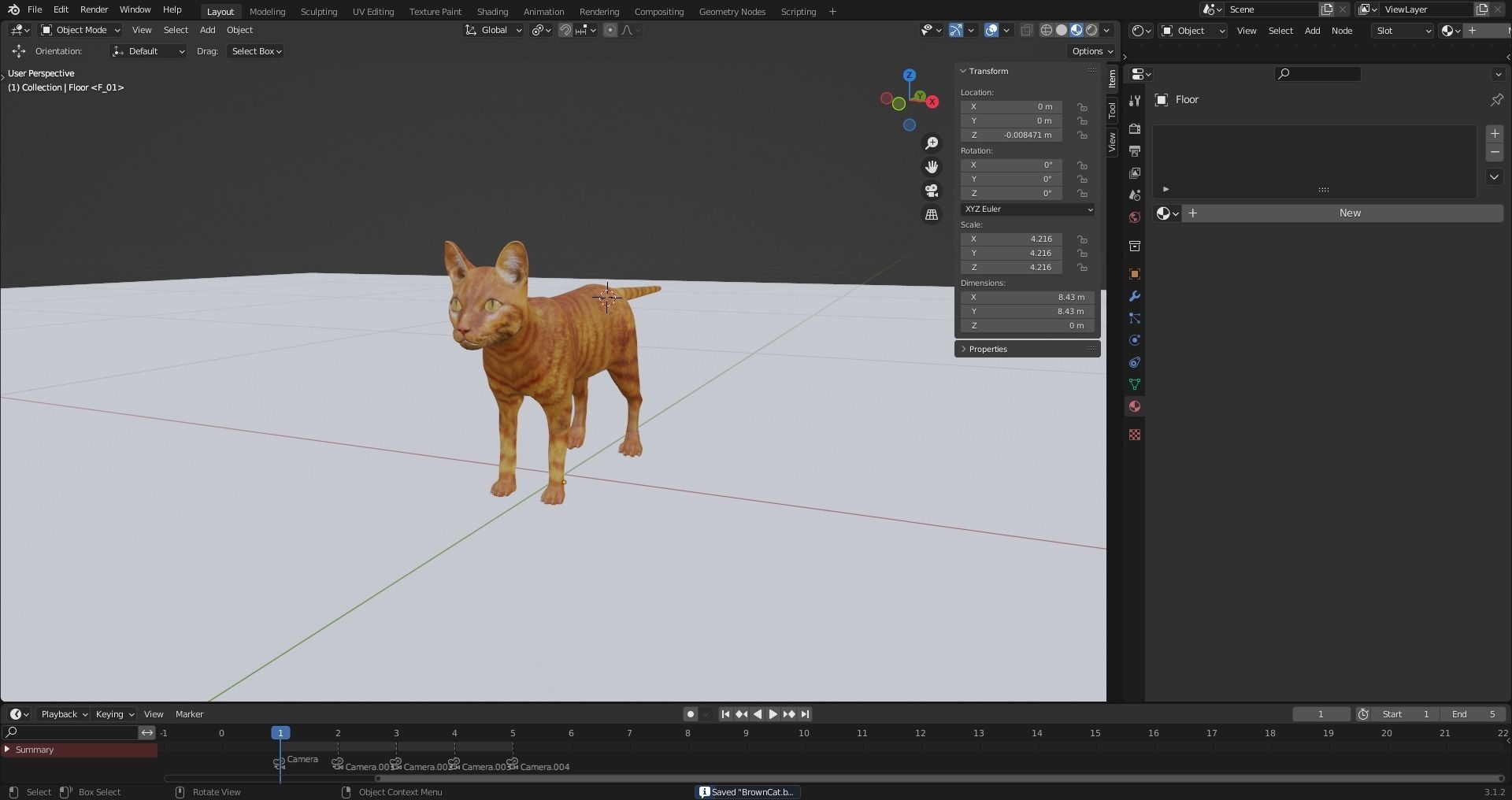Click the hand pan view icon

tap(932, 167)
